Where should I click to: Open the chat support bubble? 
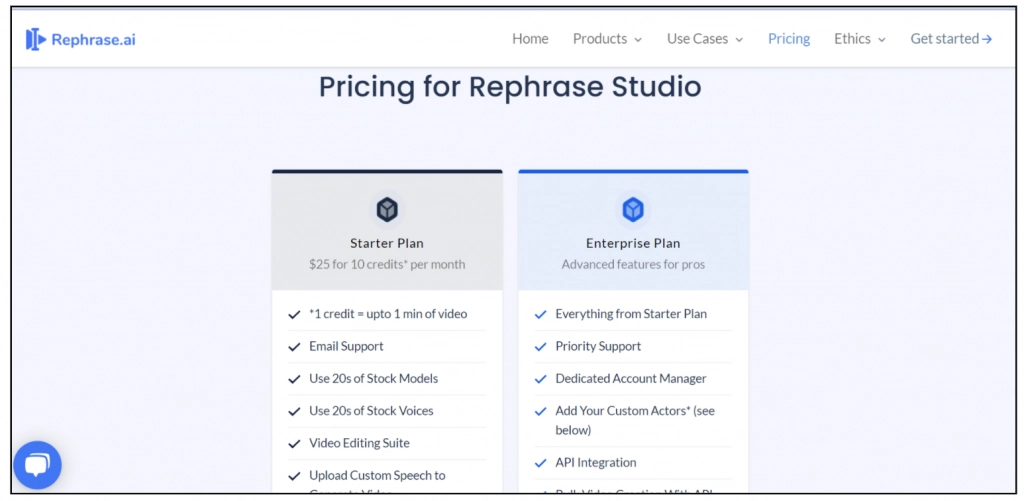coord(37,465)
